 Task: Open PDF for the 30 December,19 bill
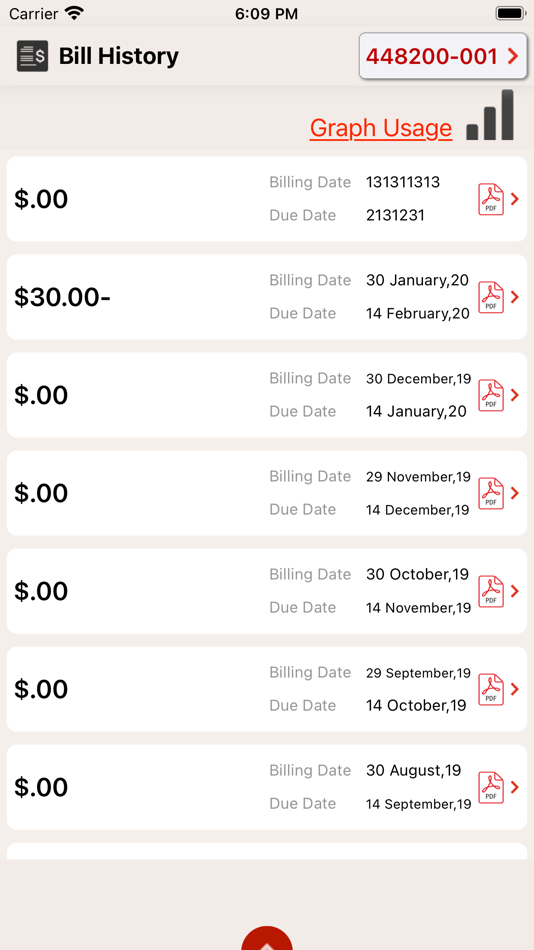point(491,396)
